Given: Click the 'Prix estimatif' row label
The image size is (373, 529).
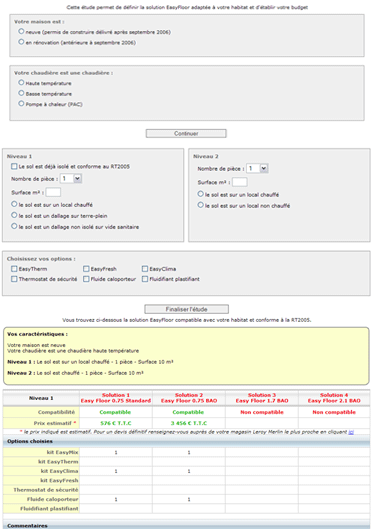Looking at the screenshot, I should pyautogui.click(x=55, y=423).
